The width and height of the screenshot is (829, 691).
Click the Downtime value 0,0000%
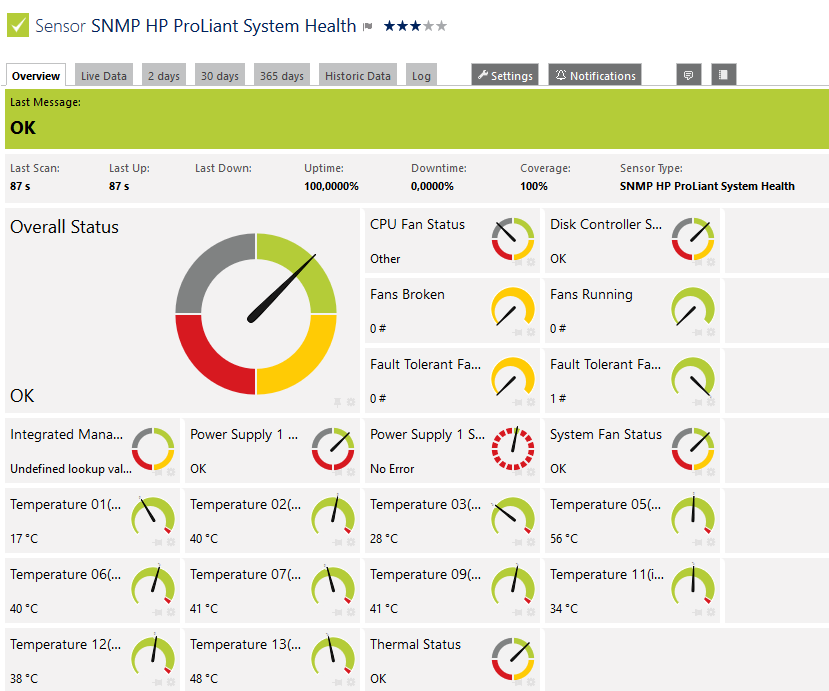(x=432, y=186)
